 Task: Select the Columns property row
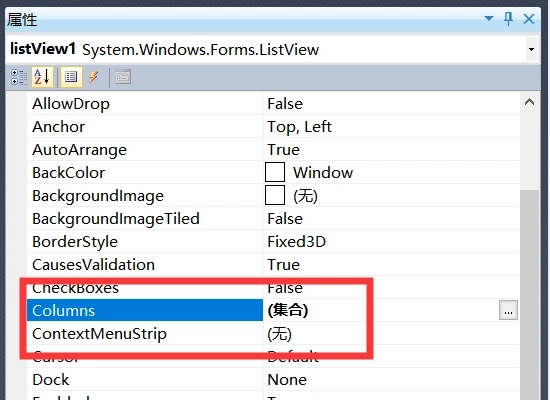click(272, 310)
